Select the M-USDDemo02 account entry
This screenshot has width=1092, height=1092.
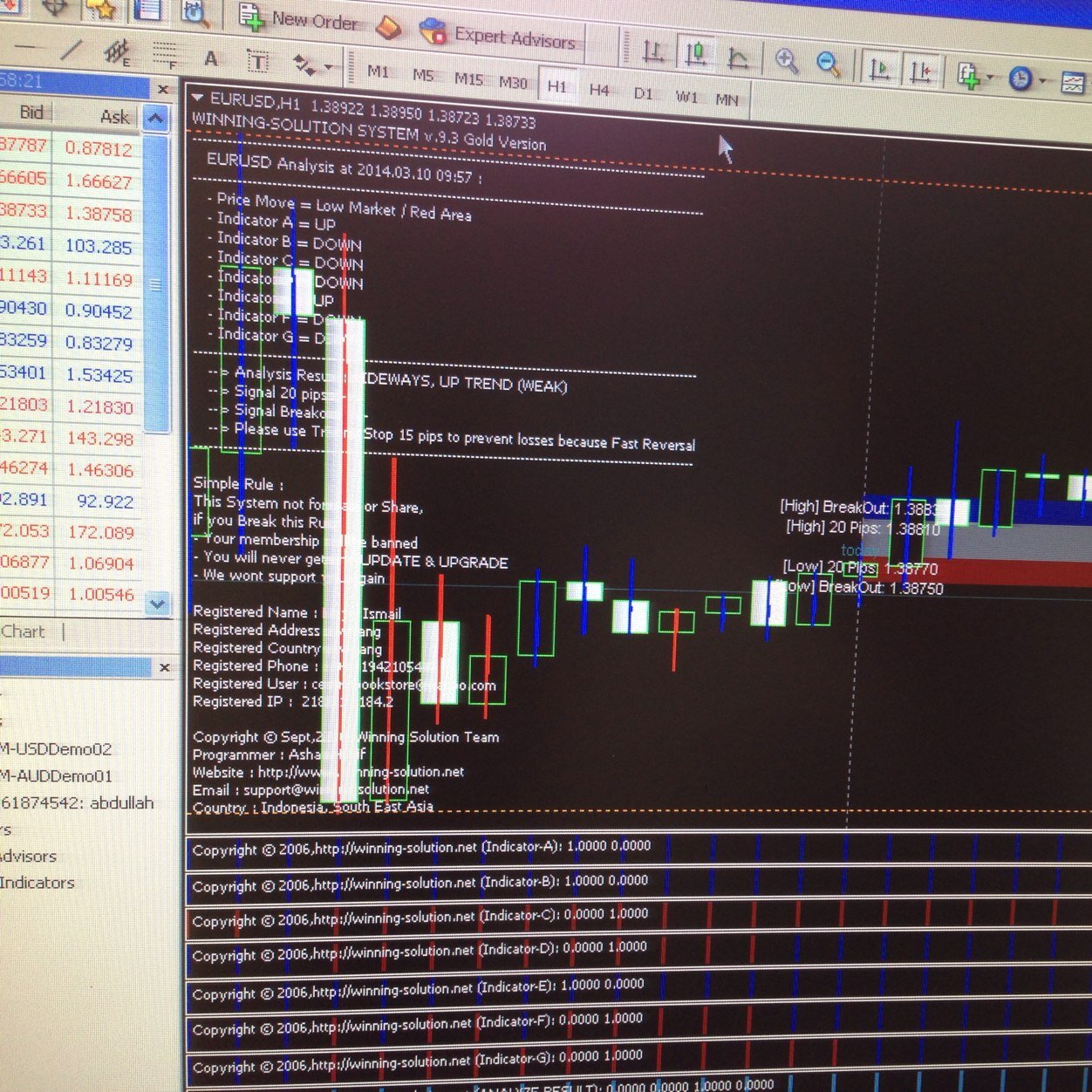pos(56,749)
